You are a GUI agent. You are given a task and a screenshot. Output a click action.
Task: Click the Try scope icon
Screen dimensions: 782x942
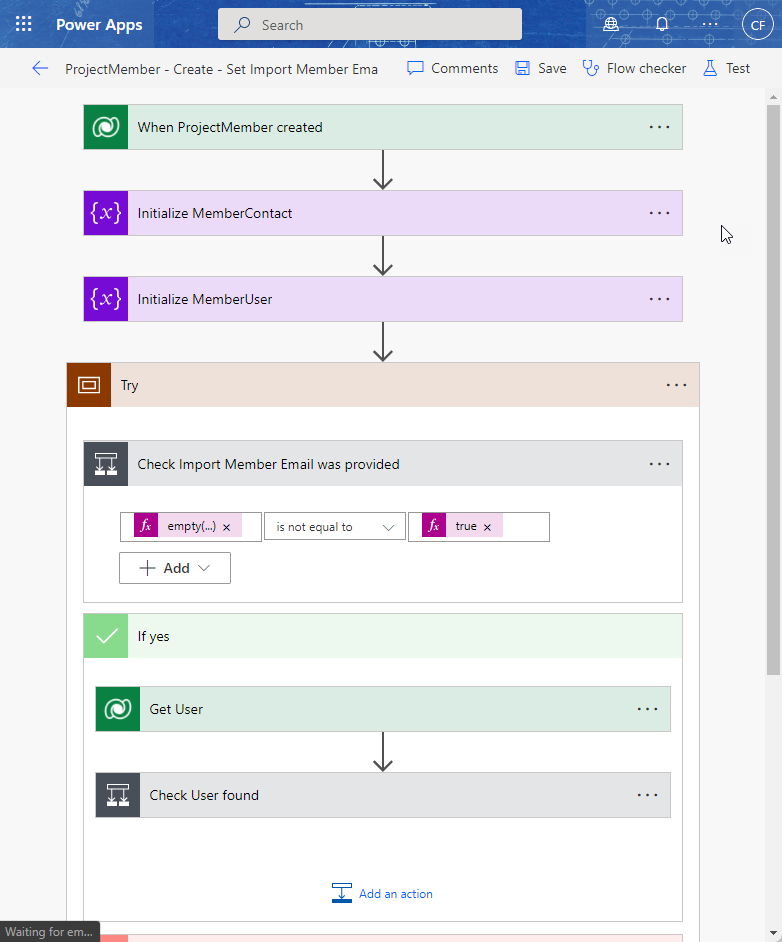(x=89, y=385)
